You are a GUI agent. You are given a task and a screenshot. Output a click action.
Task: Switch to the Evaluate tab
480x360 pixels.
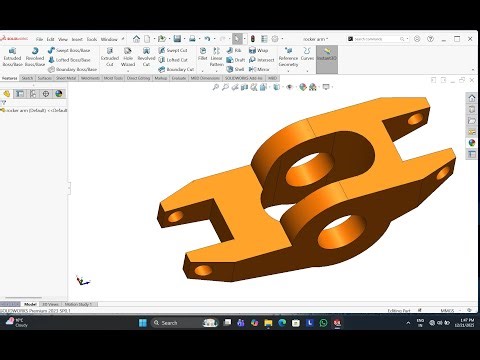[179, 78]
